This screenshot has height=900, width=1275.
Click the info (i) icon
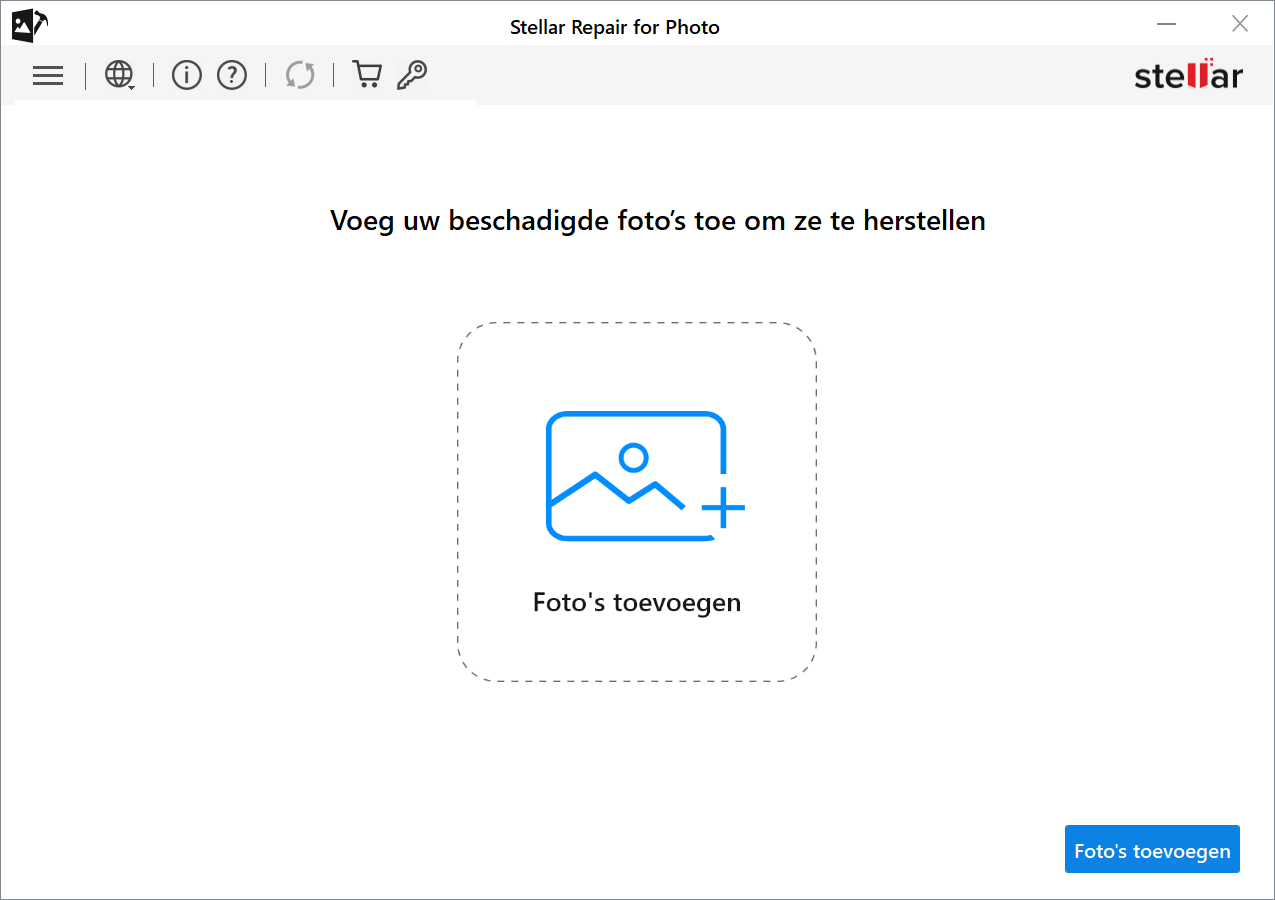click(x=187, y=75)
